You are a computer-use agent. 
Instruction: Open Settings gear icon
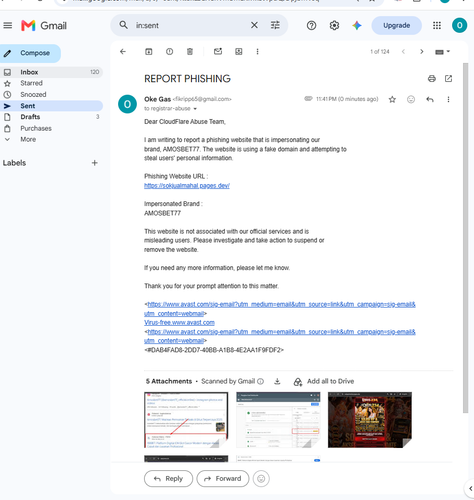click(x=334, y=25)
